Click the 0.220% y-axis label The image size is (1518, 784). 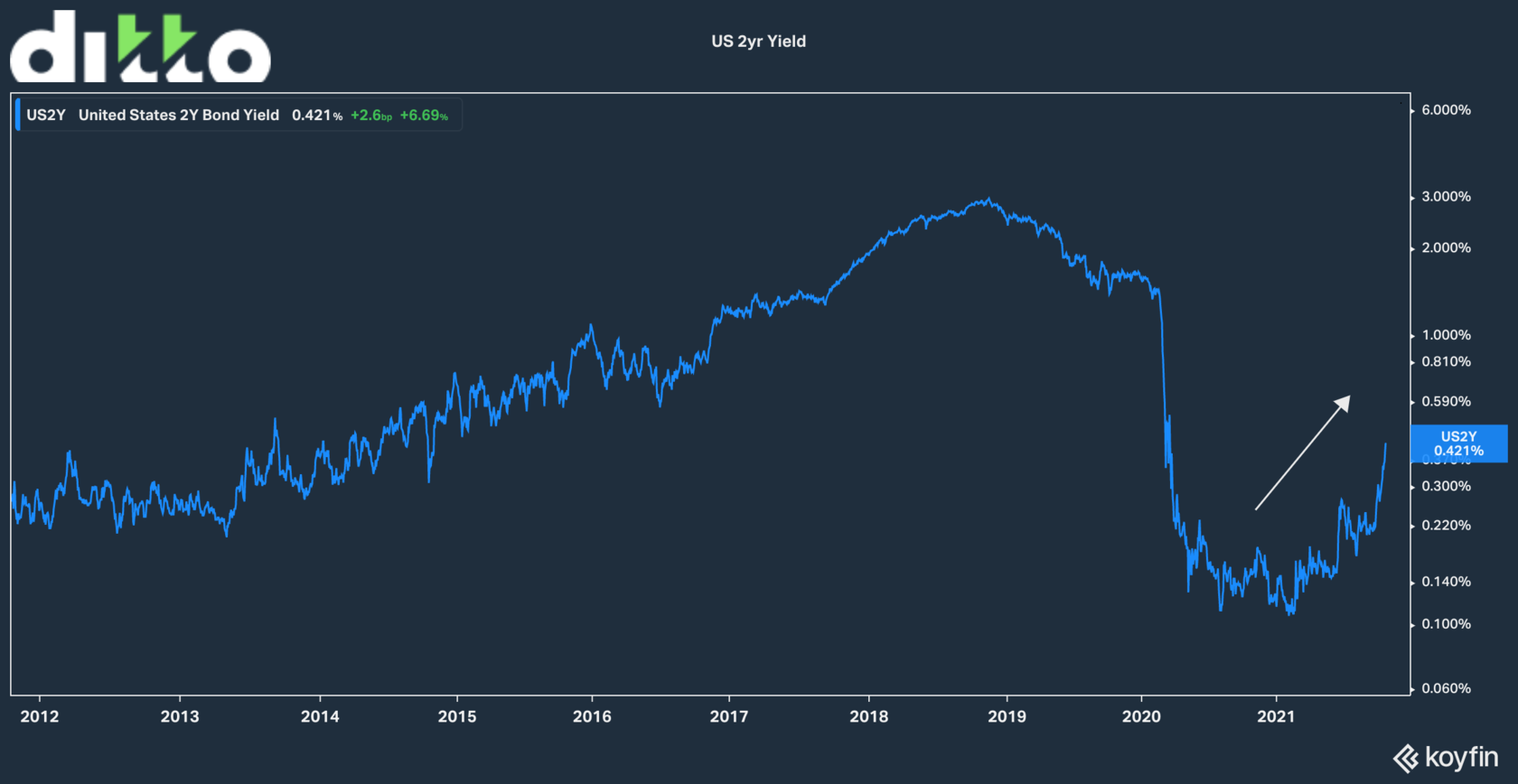[x=1446, y=525]
